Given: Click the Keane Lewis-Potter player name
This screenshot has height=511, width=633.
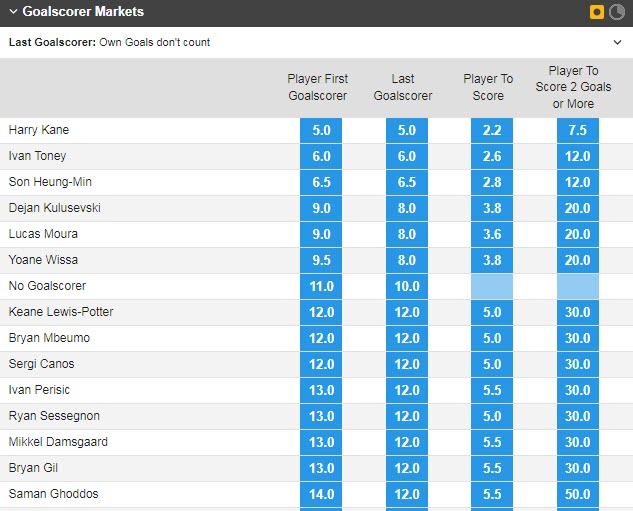Looking at the screenshot, I should tap(61, 312).
